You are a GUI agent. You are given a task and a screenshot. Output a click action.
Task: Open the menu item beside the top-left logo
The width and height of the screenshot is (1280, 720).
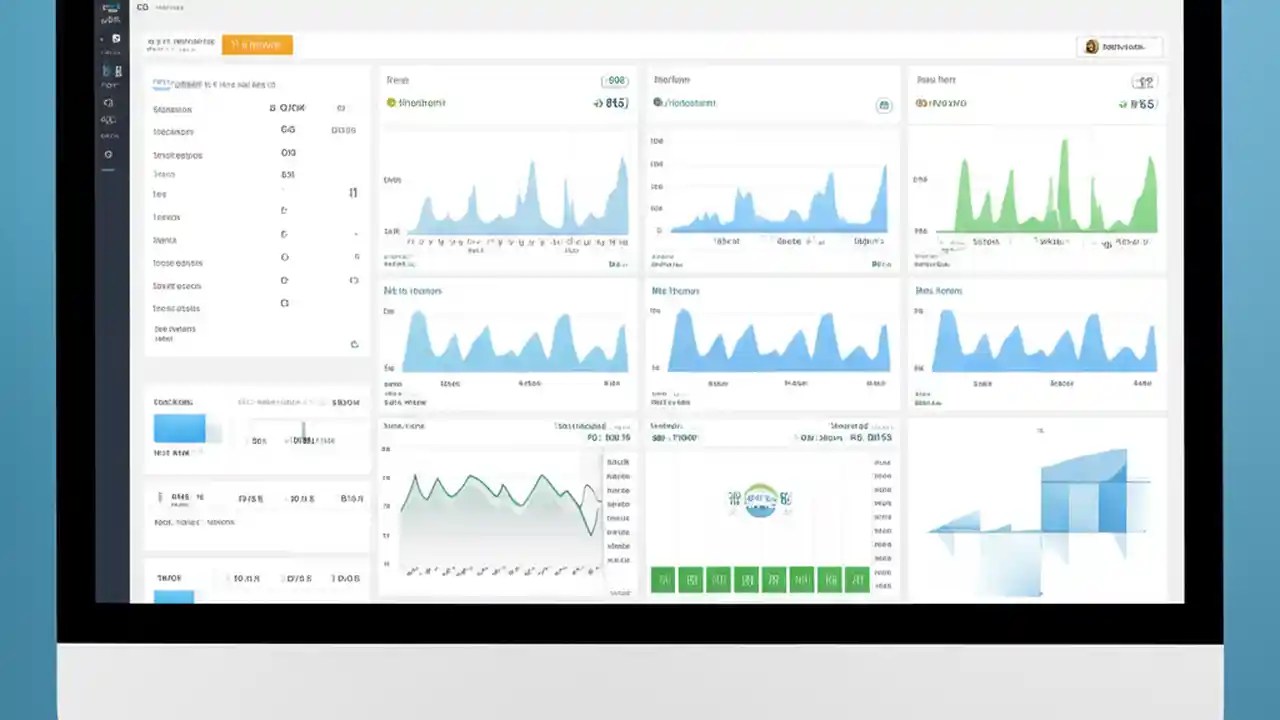click(x=168, y=8)
